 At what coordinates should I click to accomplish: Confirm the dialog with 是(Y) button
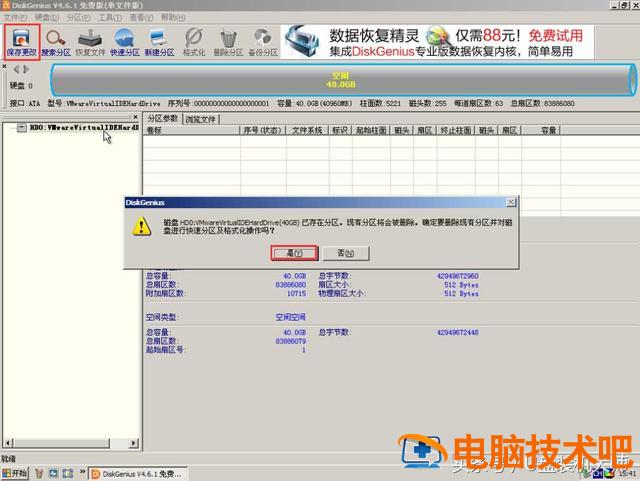294,253
